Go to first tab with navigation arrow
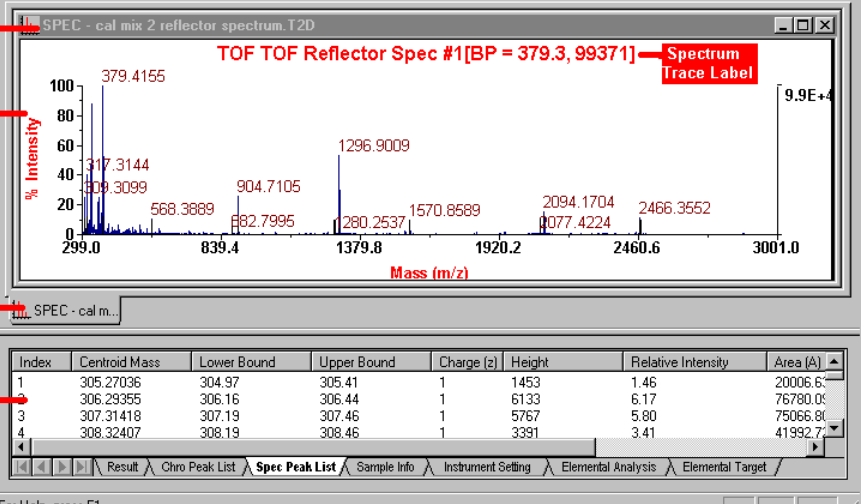867x504 pixels. 22,467
